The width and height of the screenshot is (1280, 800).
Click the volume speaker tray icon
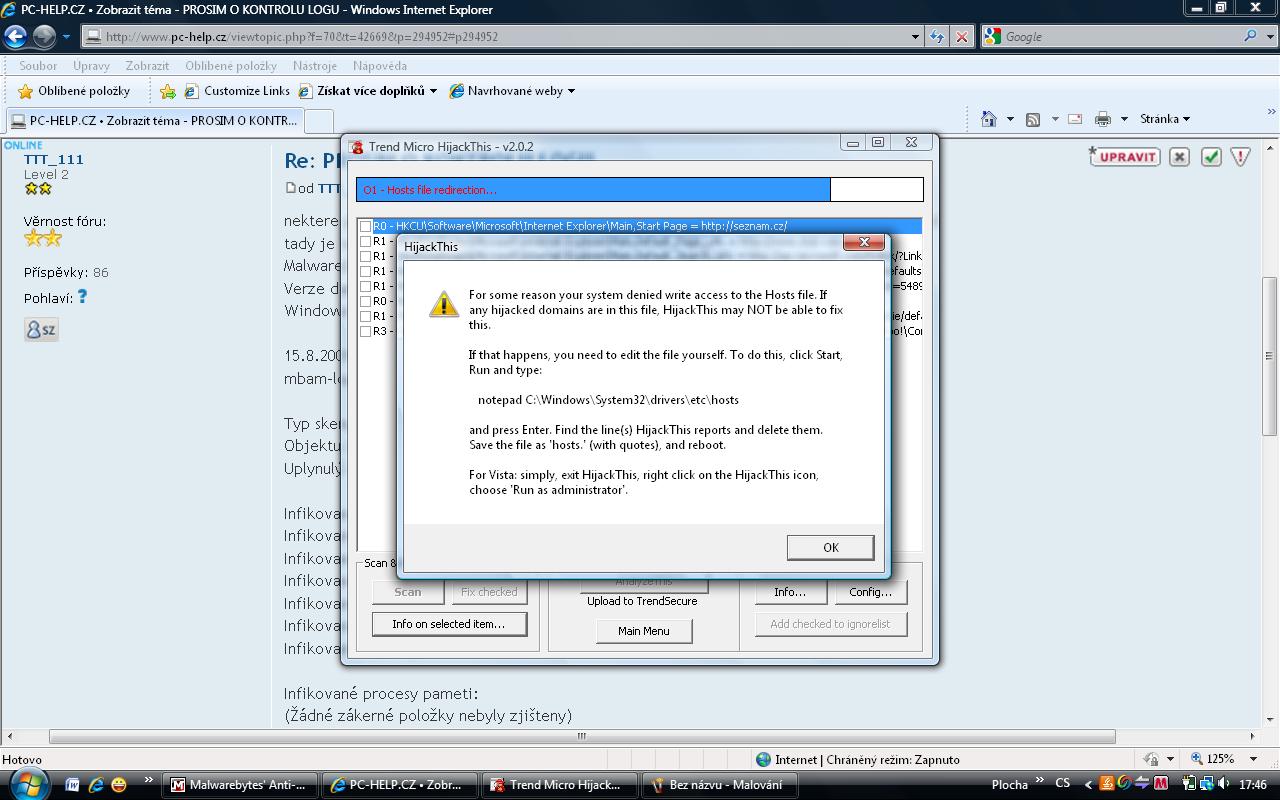click(x=1222, y=784)
